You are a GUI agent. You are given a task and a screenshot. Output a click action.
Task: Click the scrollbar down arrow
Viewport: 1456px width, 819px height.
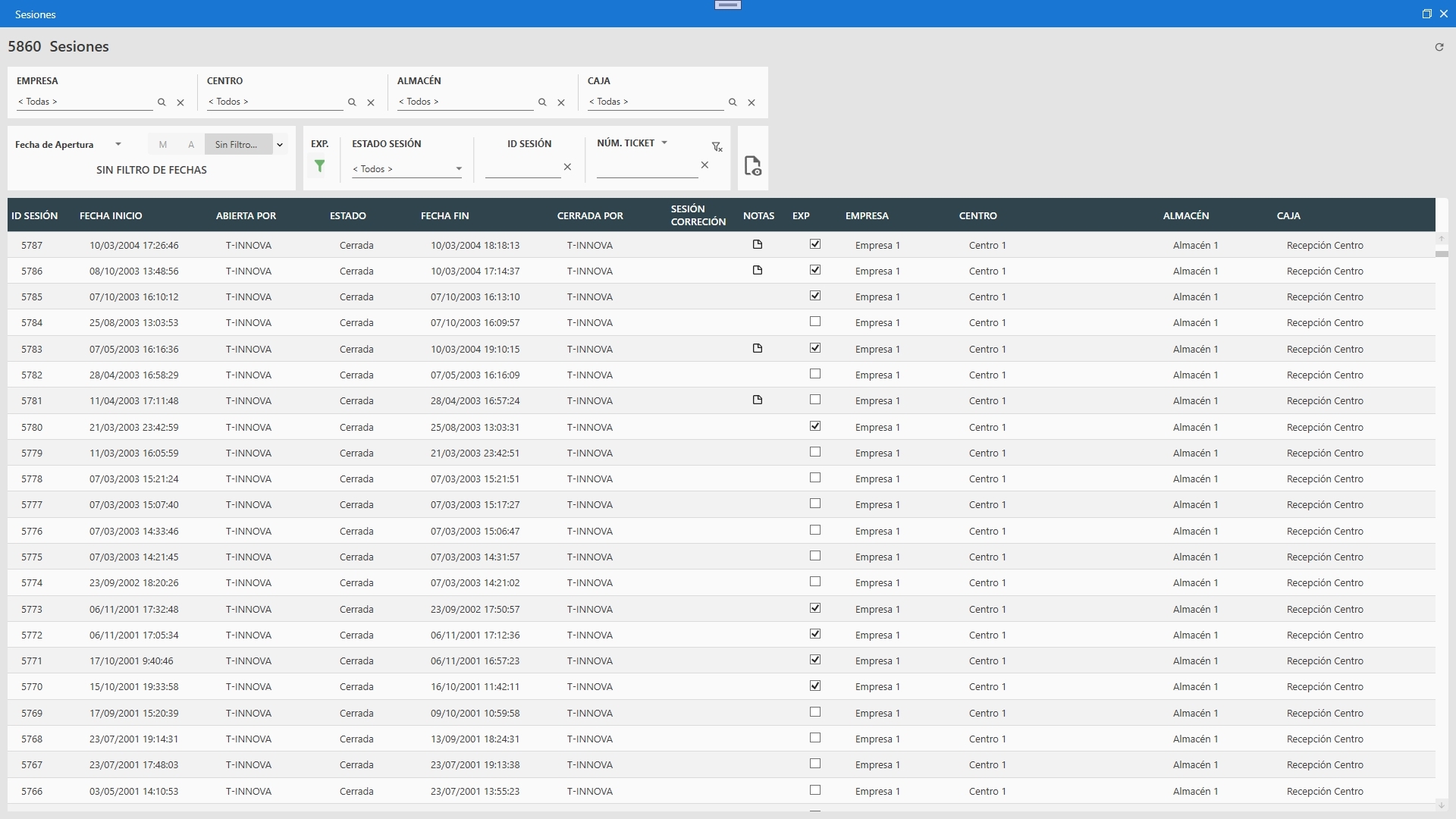pos(1442,804)
